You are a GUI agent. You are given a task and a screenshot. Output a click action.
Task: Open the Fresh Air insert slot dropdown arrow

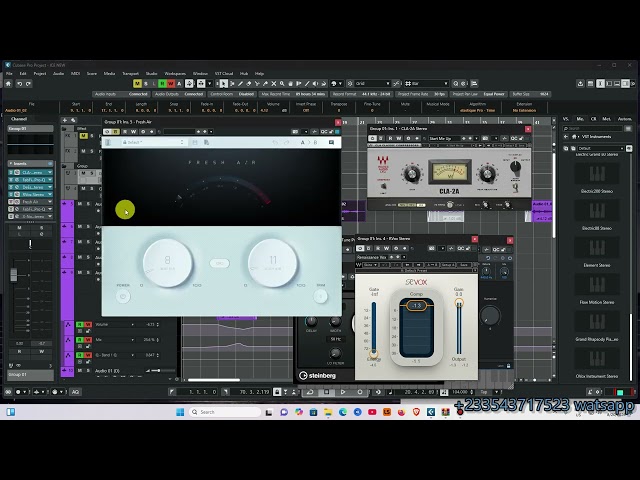[50, 202]
